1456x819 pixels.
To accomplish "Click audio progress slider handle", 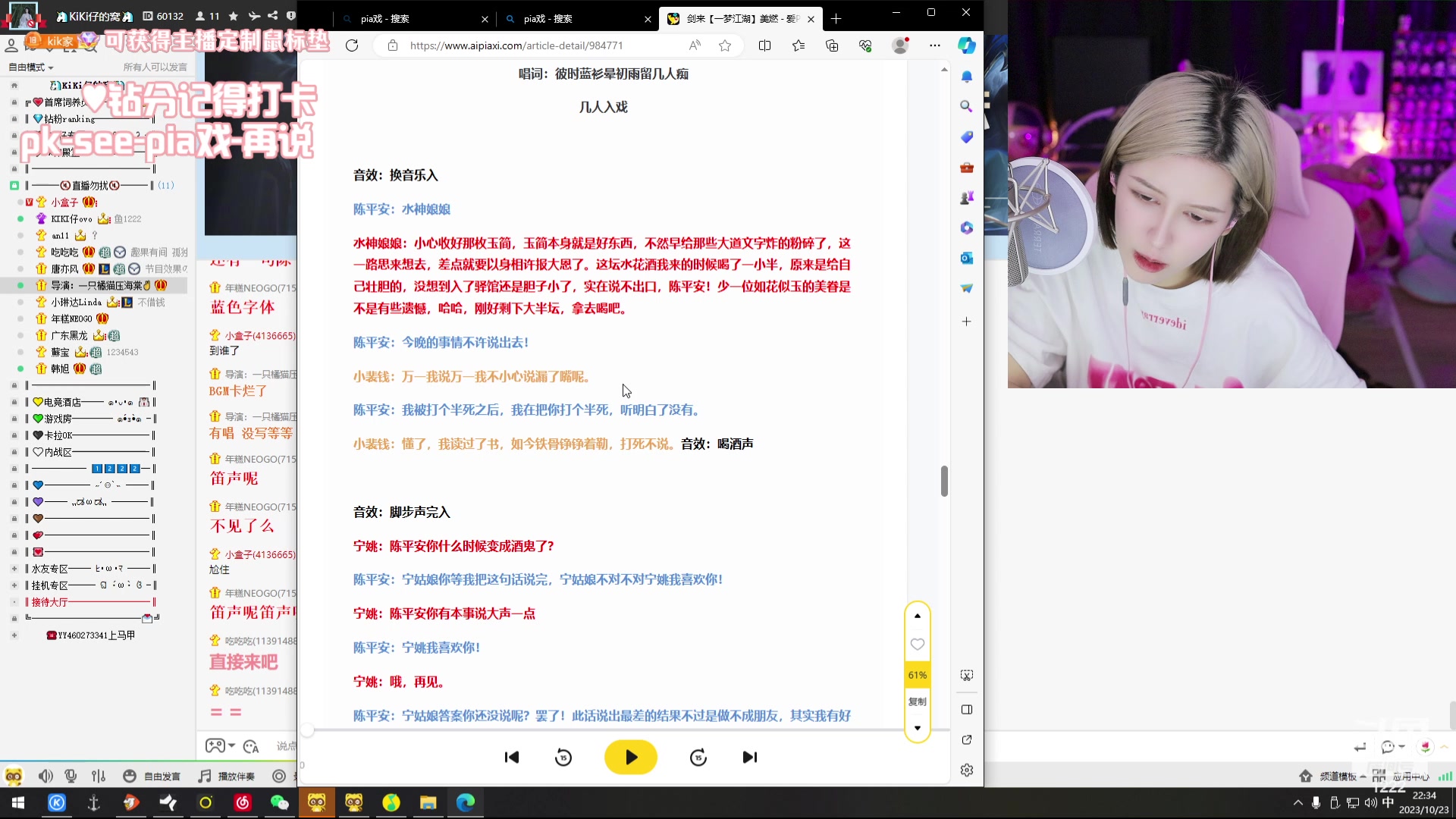I will click(x=307, y=730).
